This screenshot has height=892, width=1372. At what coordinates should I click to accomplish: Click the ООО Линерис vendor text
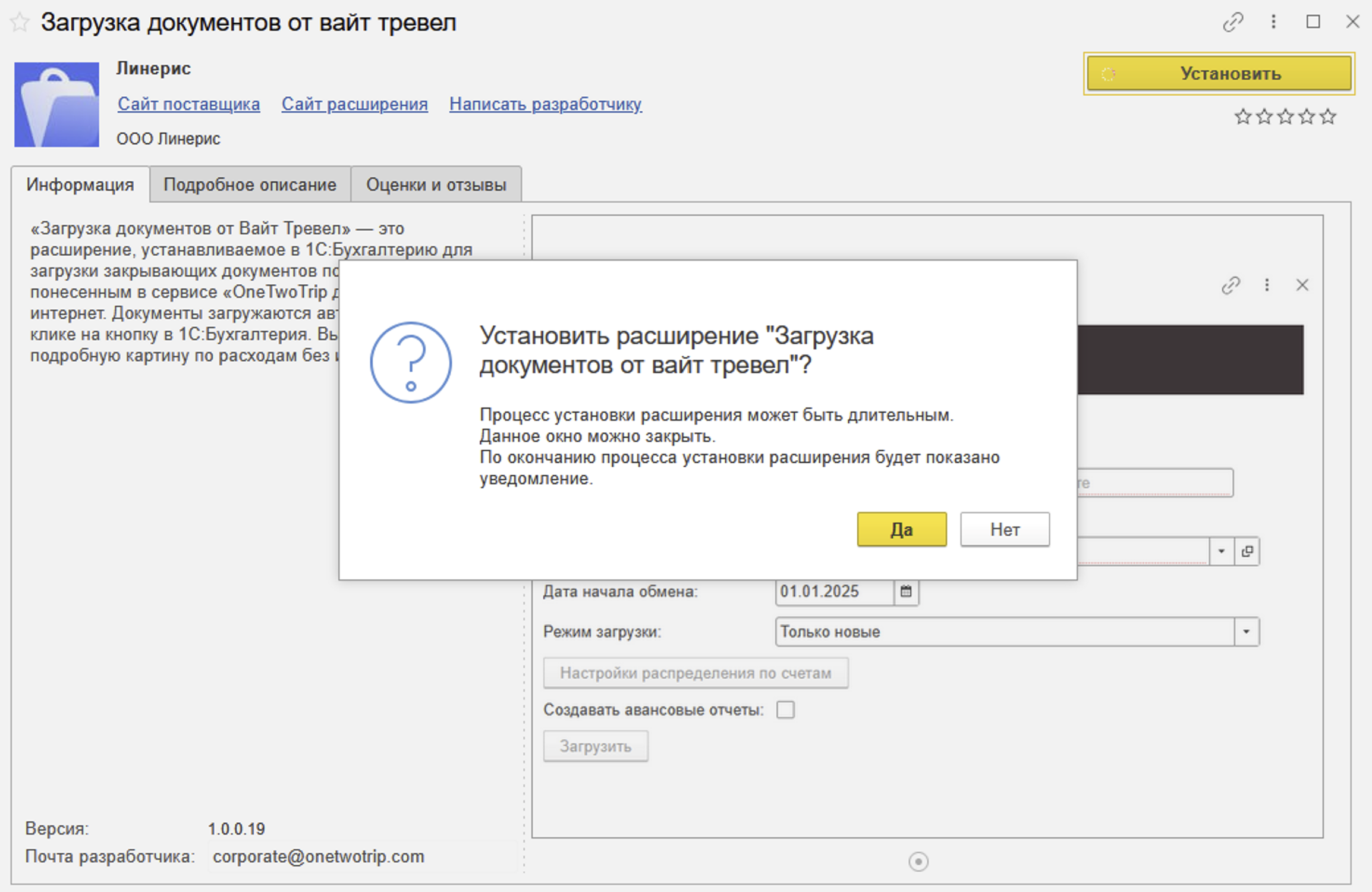click(x=168, y=139)
